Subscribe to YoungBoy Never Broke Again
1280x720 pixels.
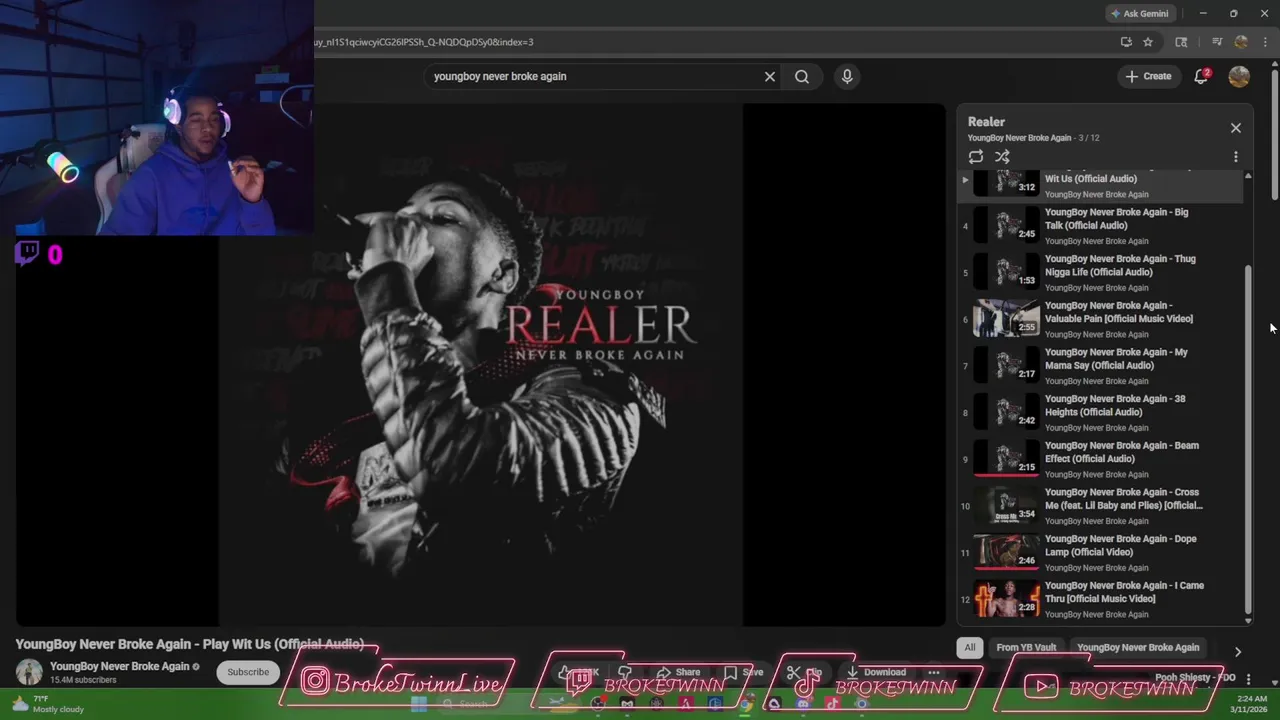(x=248, y=672)
